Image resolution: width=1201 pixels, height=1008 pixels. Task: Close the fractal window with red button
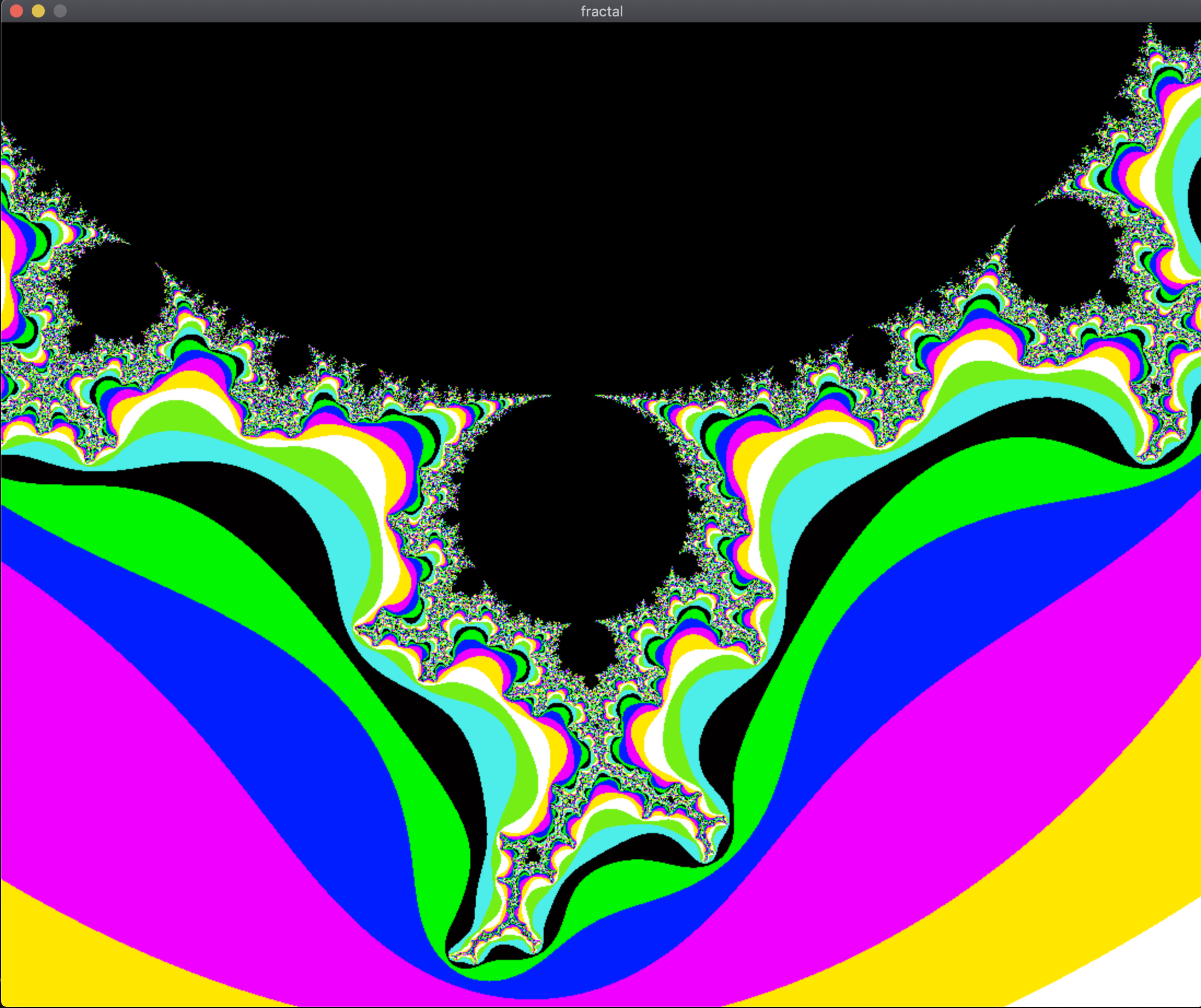(x=16, y=11)
